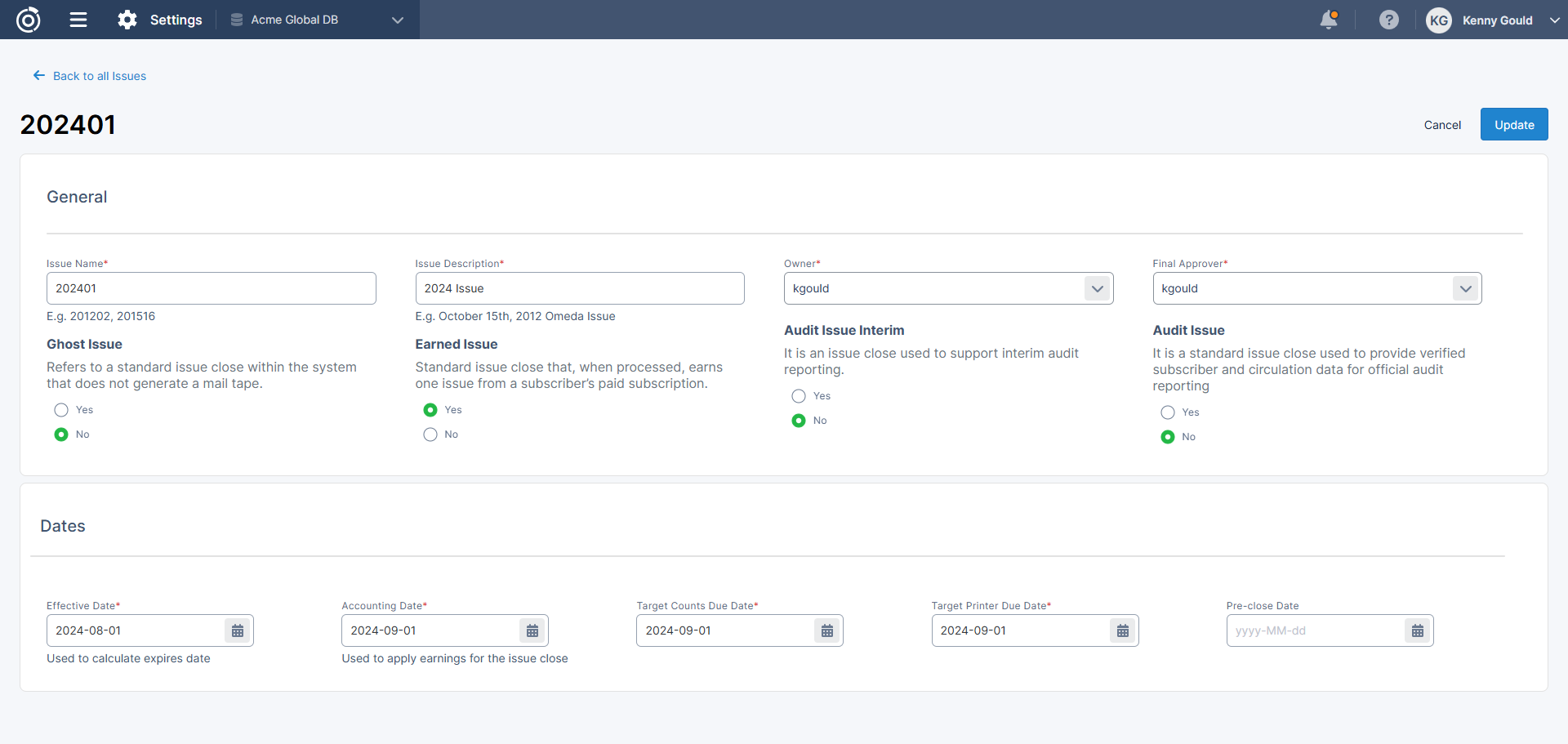Expand the Owner dropdown
This screenshot has width=1568, height=744.
click(1097, 288)
